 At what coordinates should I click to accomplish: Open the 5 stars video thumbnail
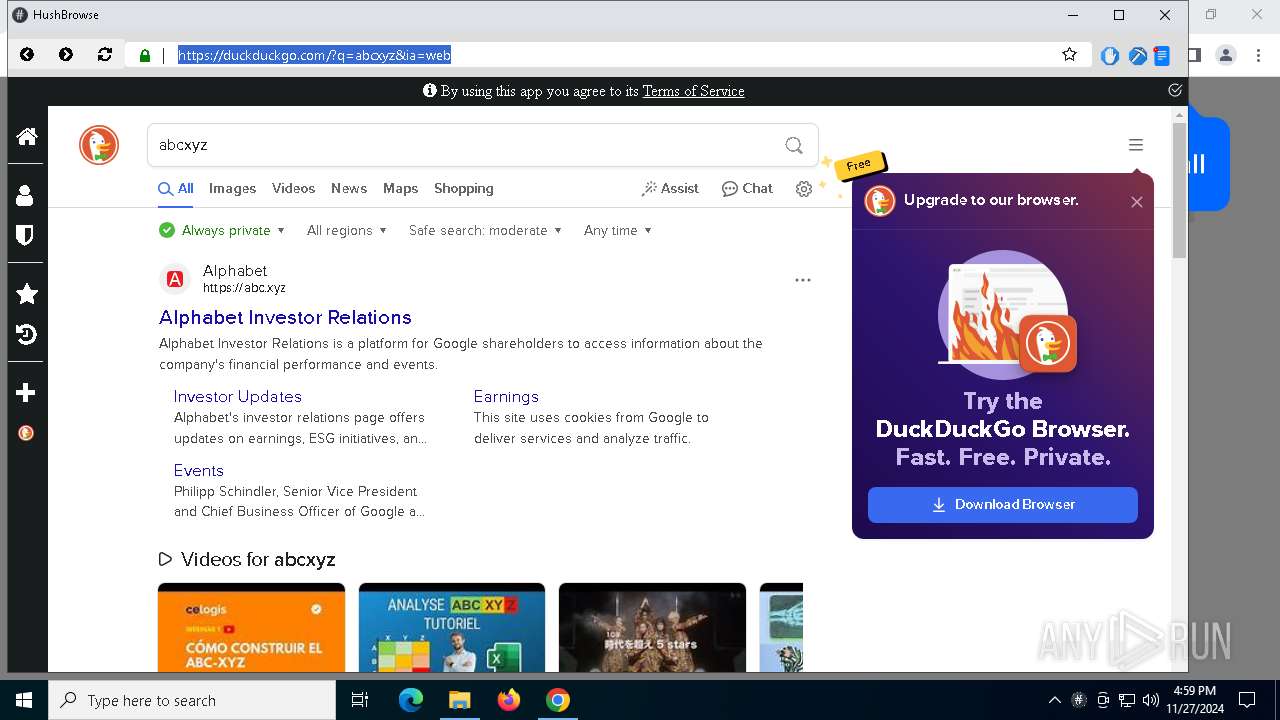pyautogui.click(x=652, y=628)
